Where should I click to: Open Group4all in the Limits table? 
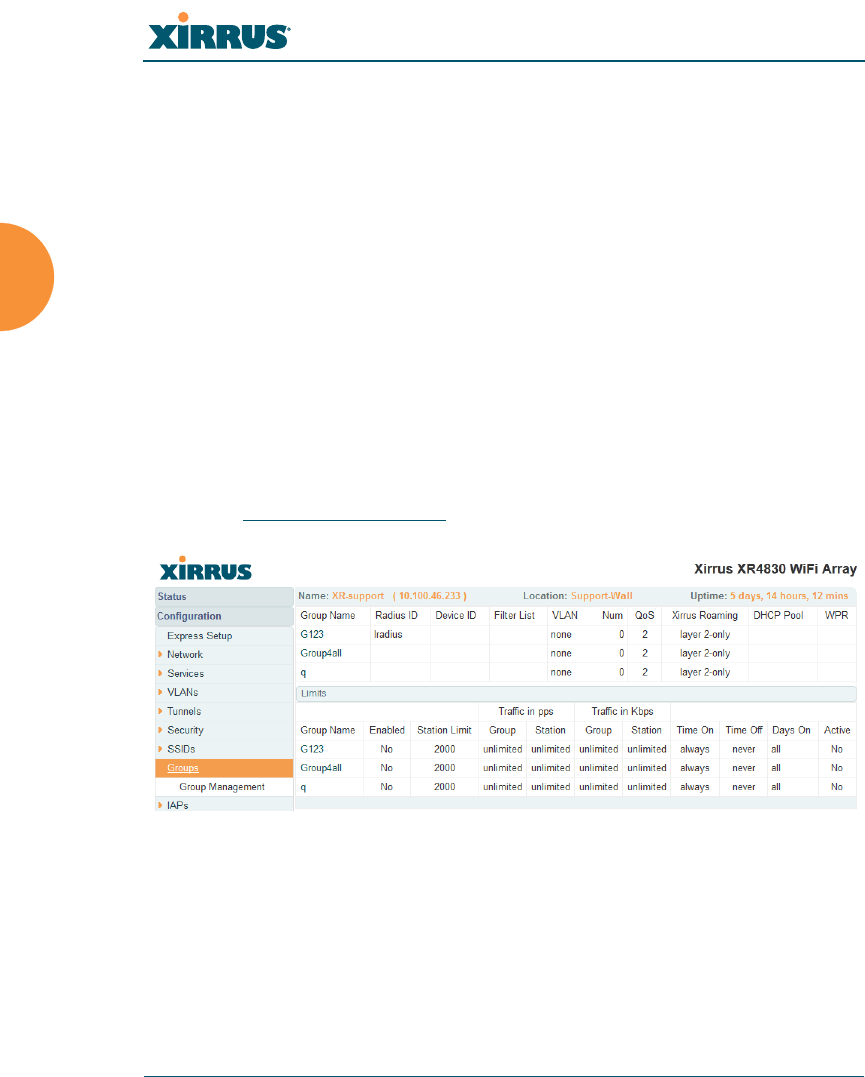tap(321, 768)
